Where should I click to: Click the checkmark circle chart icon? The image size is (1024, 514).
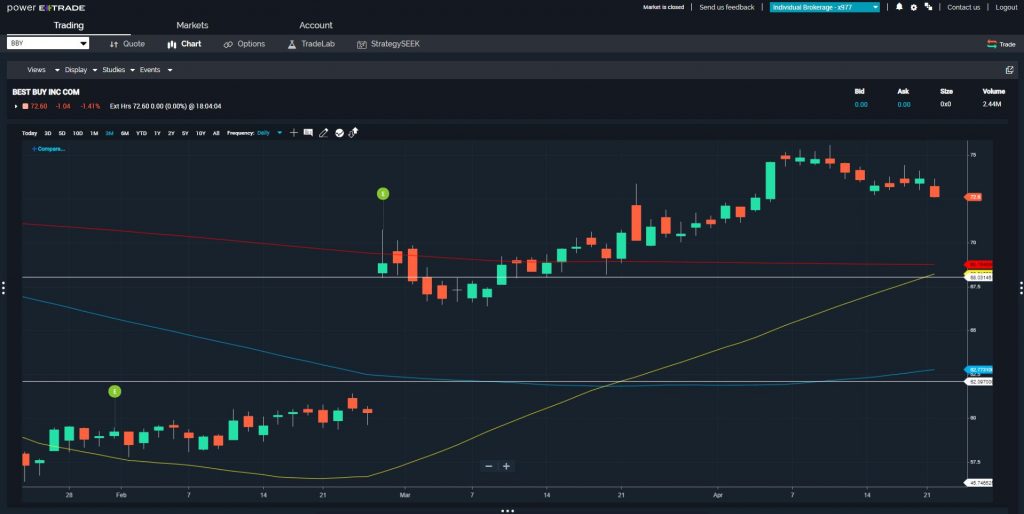[339, 133]
